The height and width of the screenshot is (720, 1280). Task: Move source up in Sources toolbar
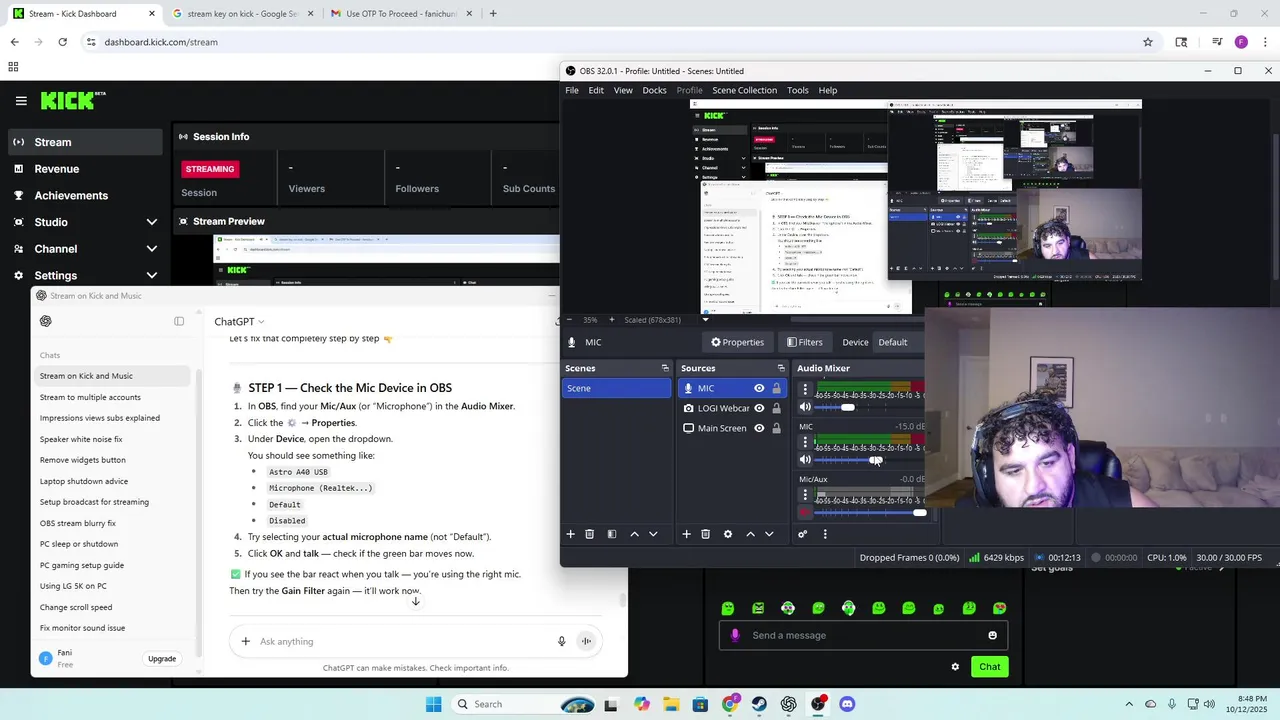pos(750,534)
